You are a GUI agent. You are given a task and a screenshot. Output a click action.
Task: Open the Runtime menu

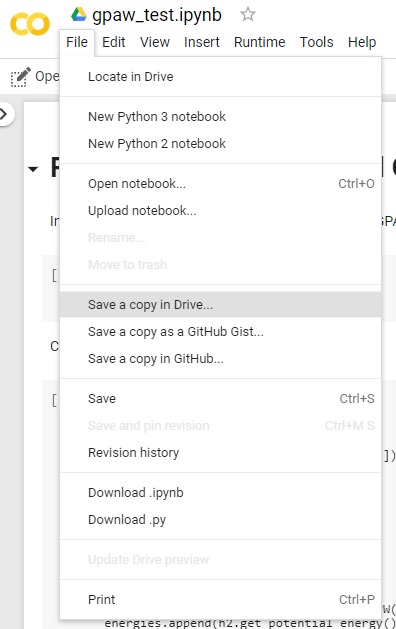(260, 42)
